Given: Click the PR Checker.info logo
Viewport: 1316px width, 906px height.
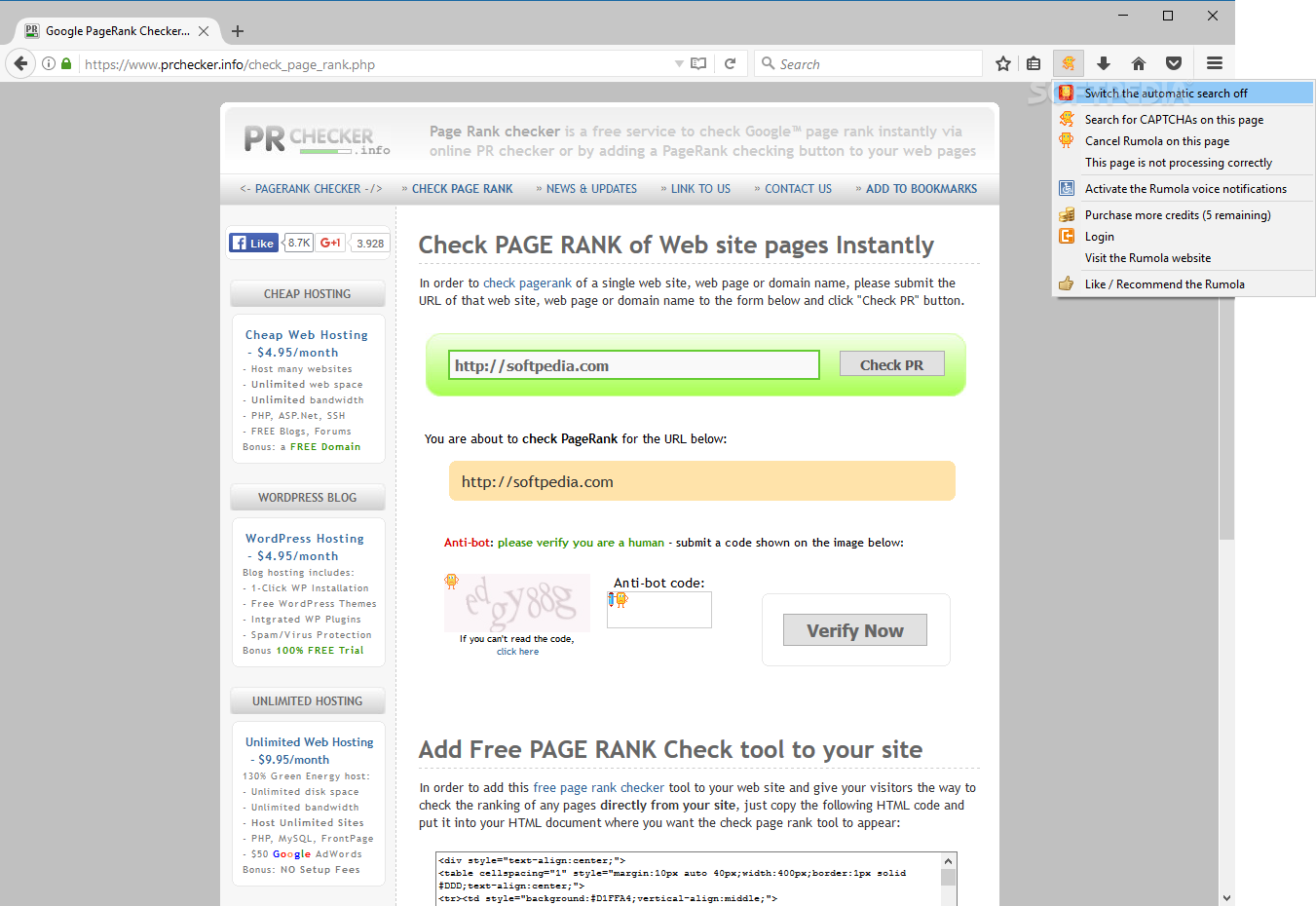Looking at the screenshot, I should tap(317, 139).
